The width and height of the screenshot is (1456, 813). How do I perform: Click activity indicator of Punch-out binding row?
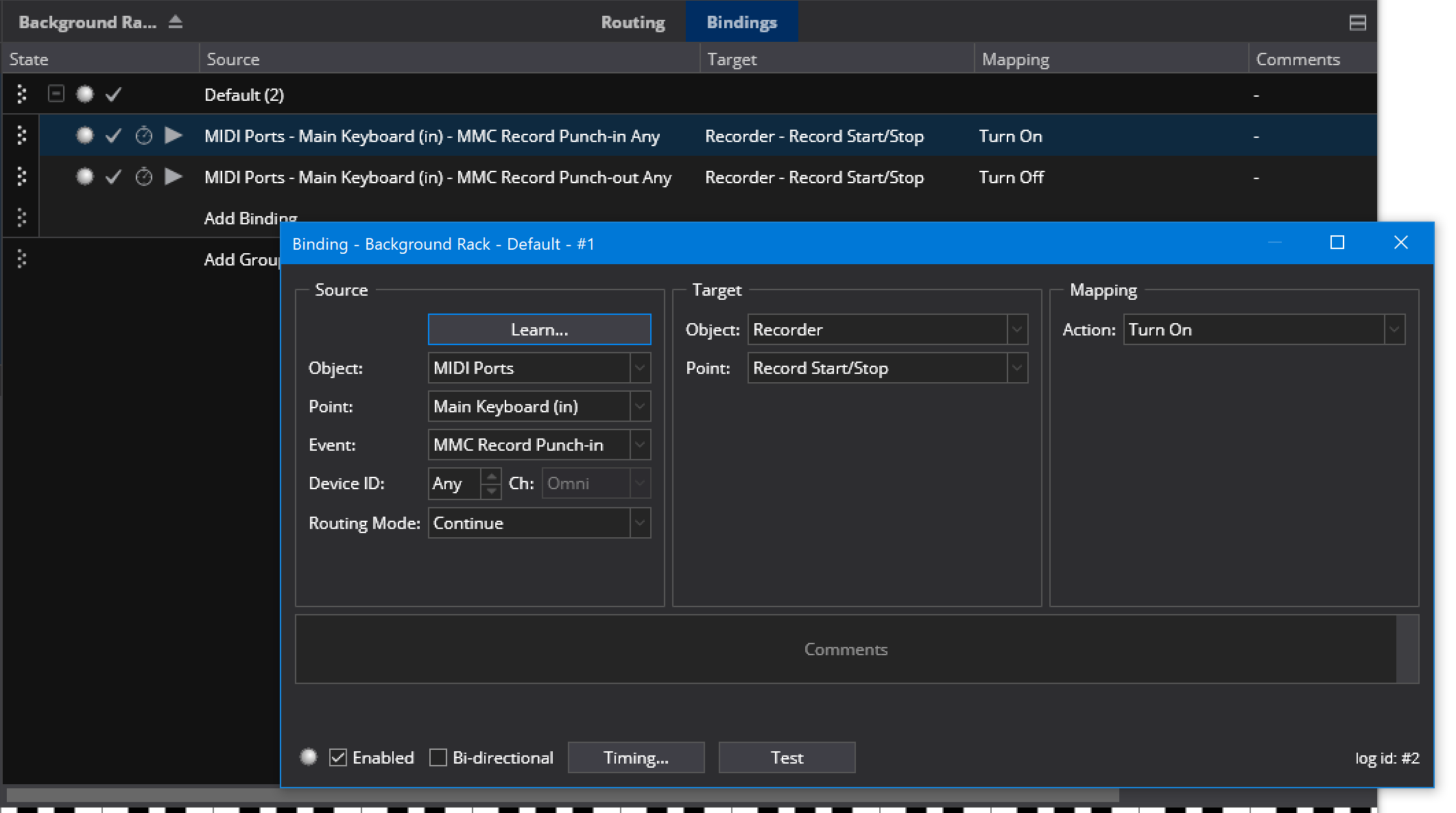tap(85, 177)
